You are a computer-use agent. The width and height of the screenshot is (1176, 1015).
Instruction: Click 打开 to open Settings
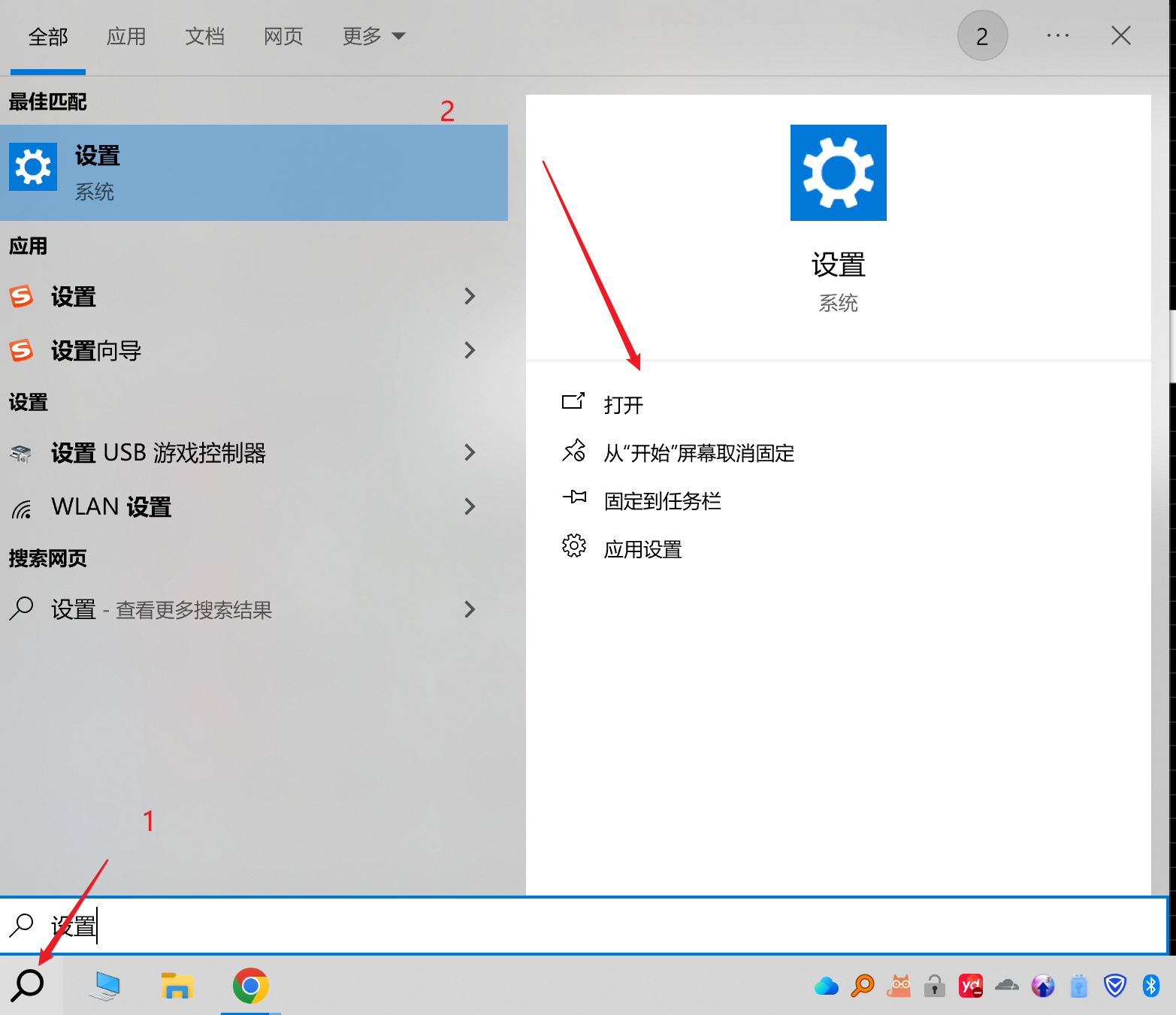pos(624,405)
